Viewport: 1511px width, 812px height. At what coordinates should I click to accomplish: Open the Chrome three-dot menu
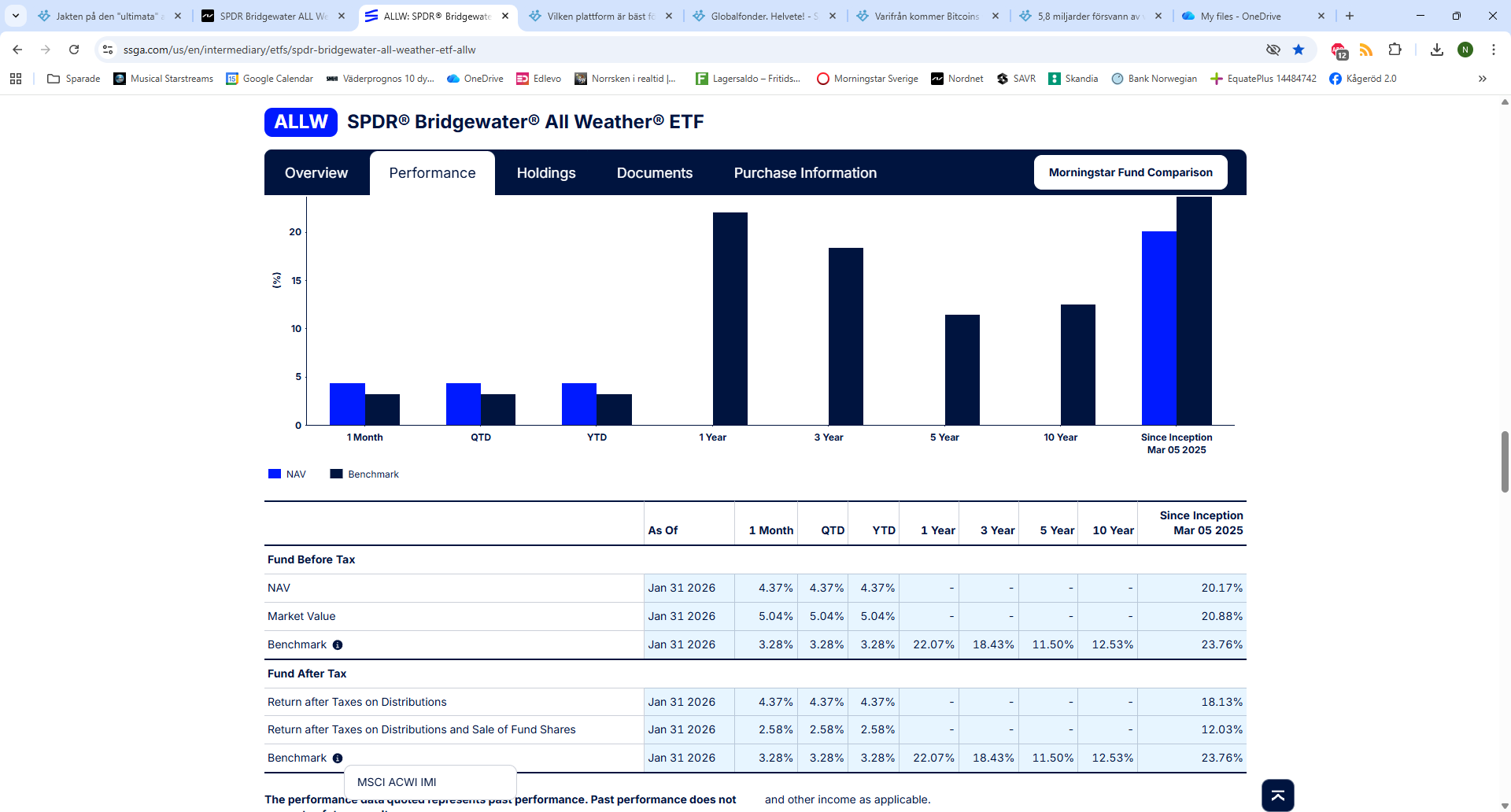1494,50
